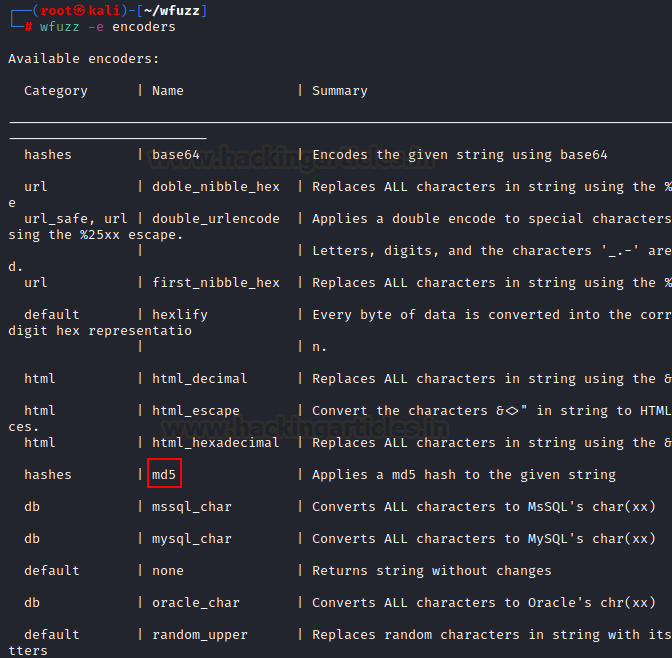Select the none encoder entry
Viewport: 672px width, 658px height.
tap(168, 571)
